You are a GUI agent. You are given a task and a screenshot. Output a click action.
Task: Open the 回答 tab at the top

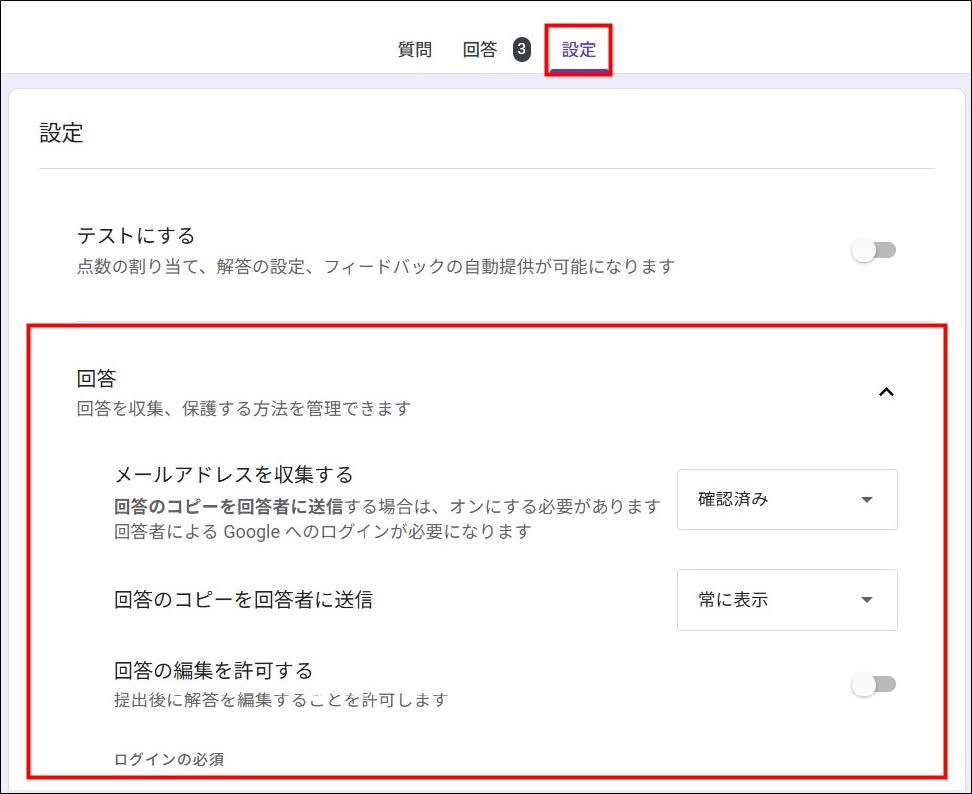[x=480, y=50]
